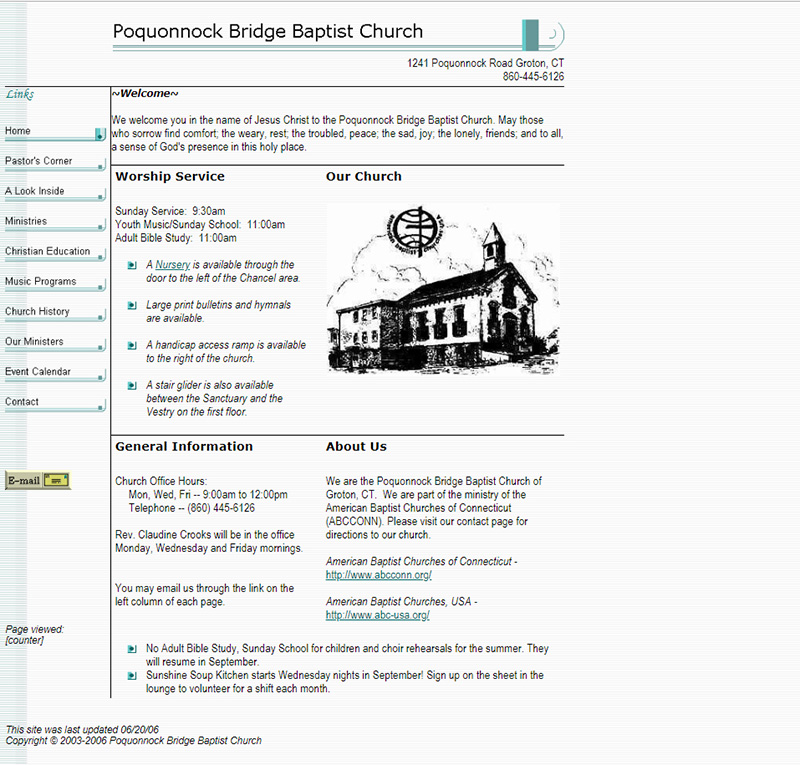Screen dimensions: 800x765
Task: Click the teal header decoration graphic
Action: point(543,35)
